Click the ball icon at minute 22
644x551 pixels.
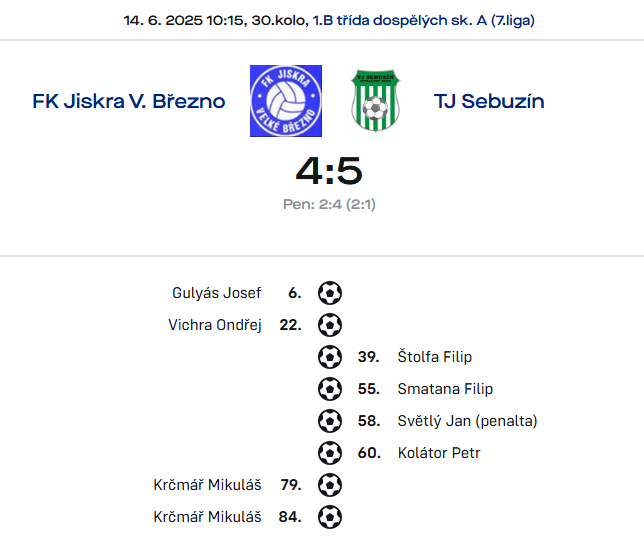point(330,325)
